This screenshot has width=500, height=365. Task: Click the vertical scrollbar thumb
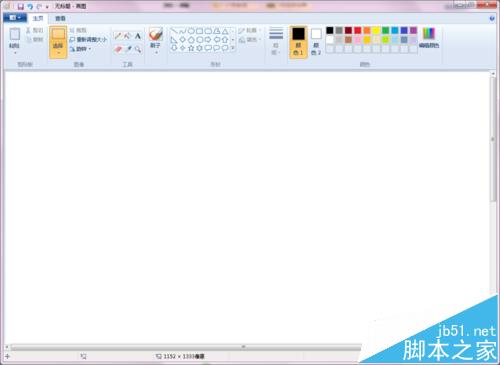coord(493,139)
